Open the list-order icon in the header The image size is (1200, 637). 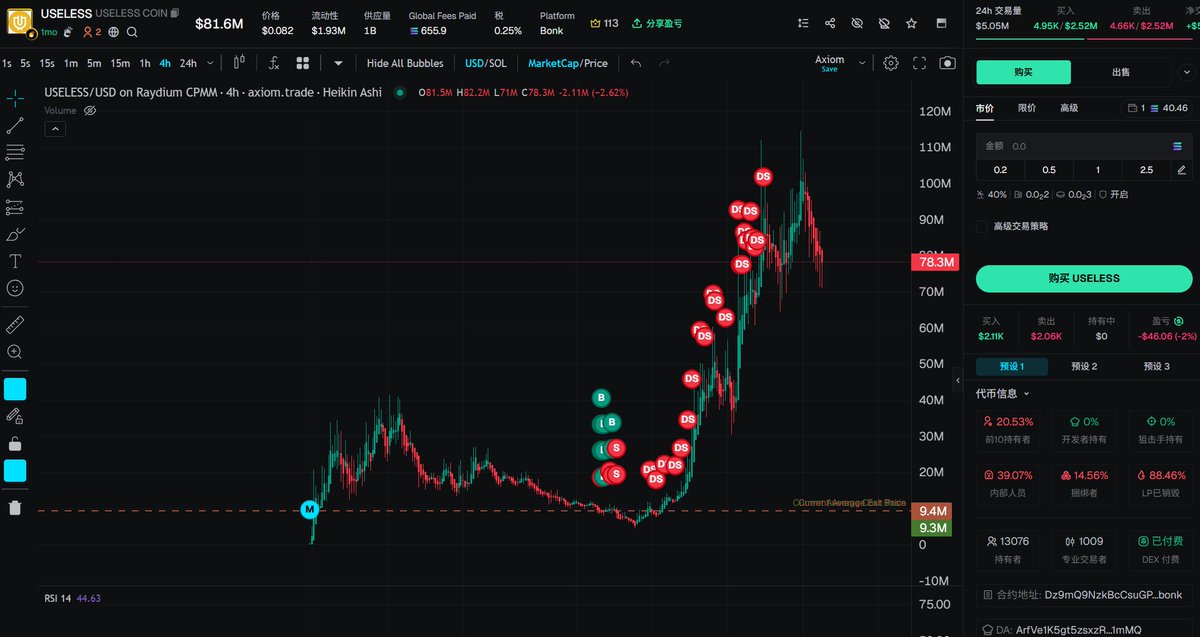[x=804, y=23]
